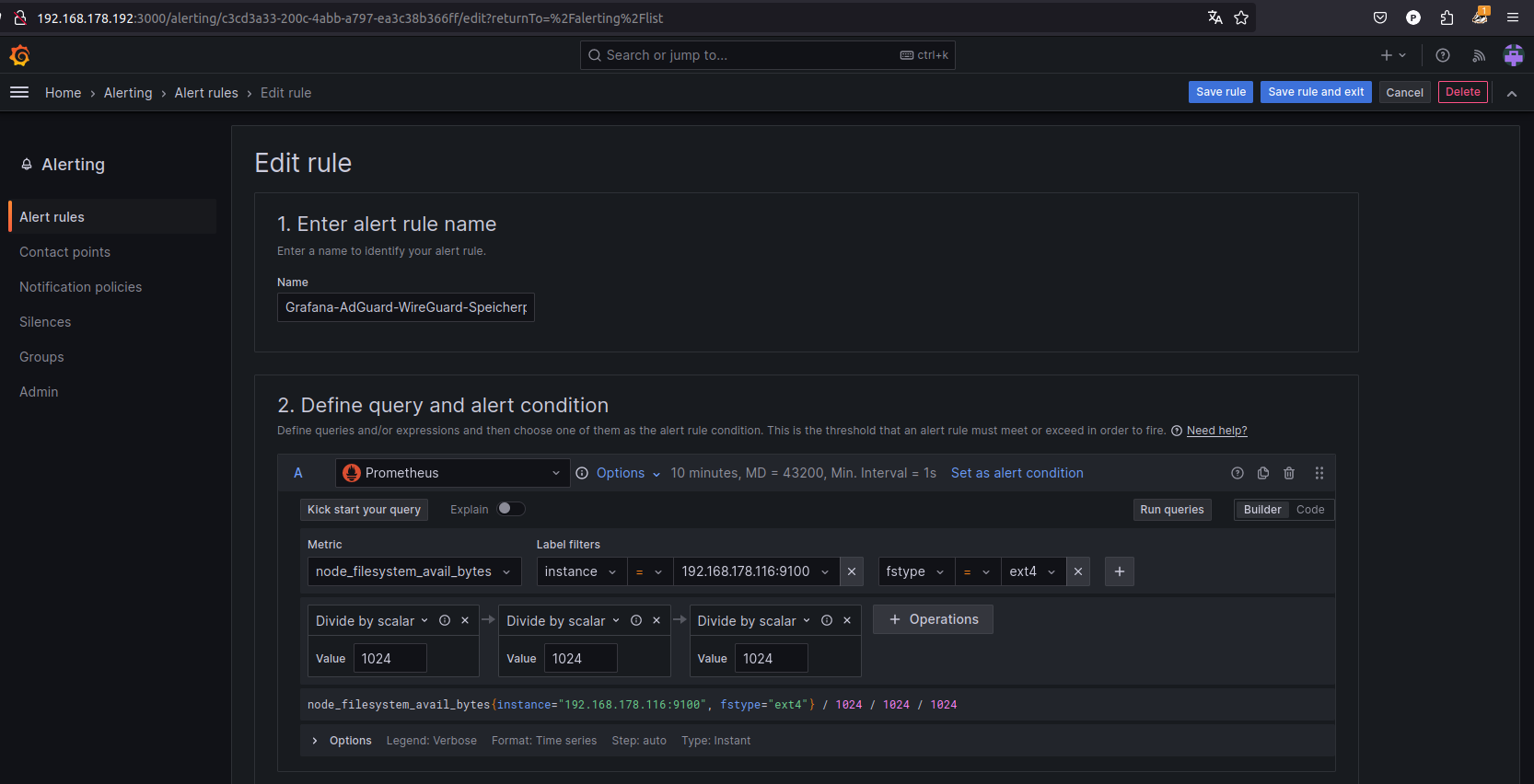Image resolution: width=1534 pixels, height=784 pixels.
Task: Toggle the Explain switch
Action: click(x=511, y=509)
